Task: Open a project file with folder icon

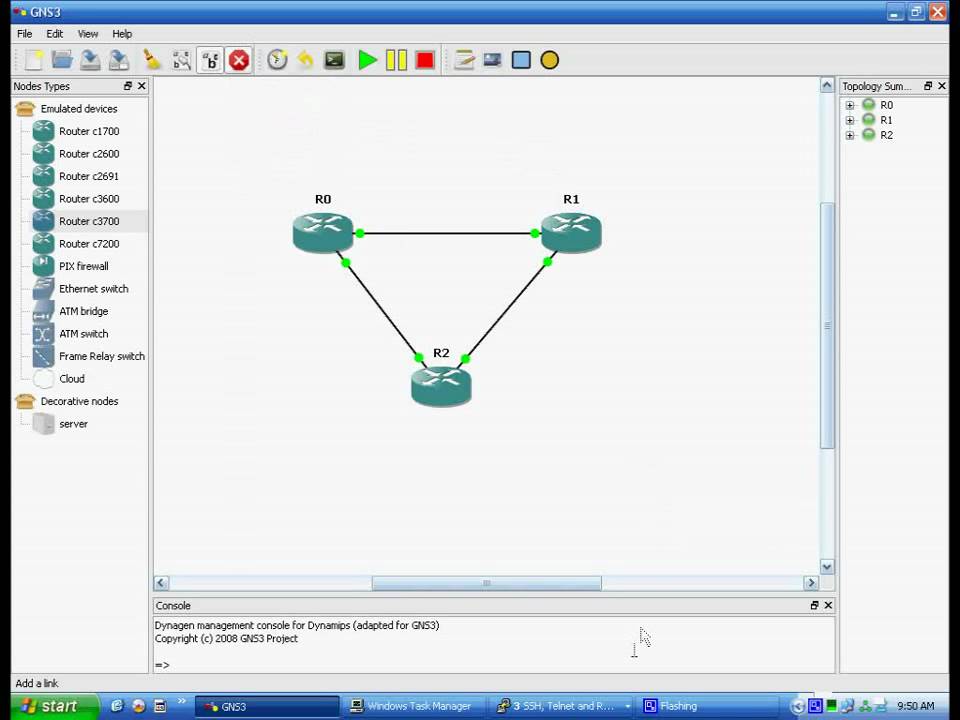Action: tap(62, 60)
